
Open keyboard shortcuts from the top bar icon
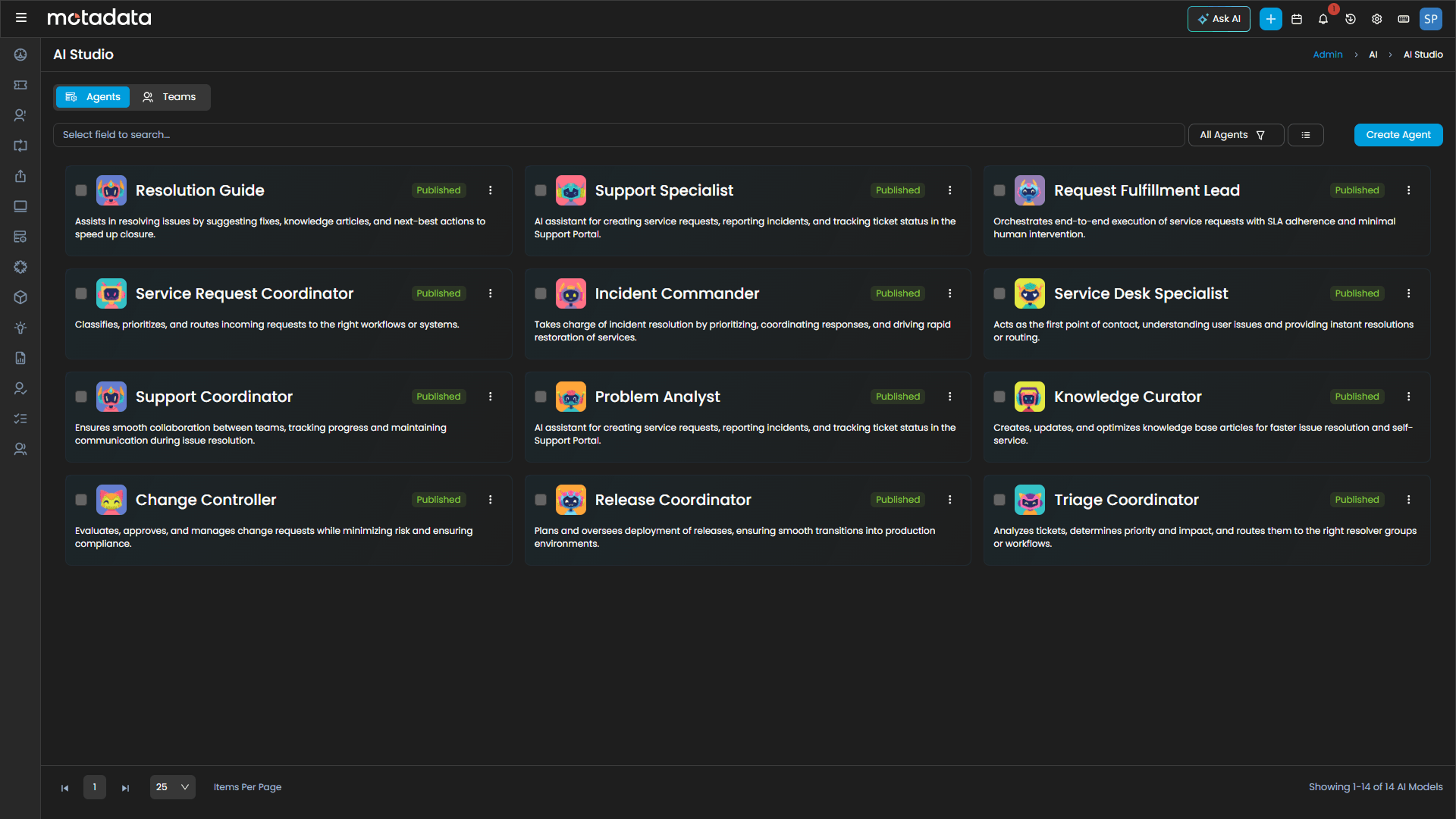click(x=1404, y=19)
